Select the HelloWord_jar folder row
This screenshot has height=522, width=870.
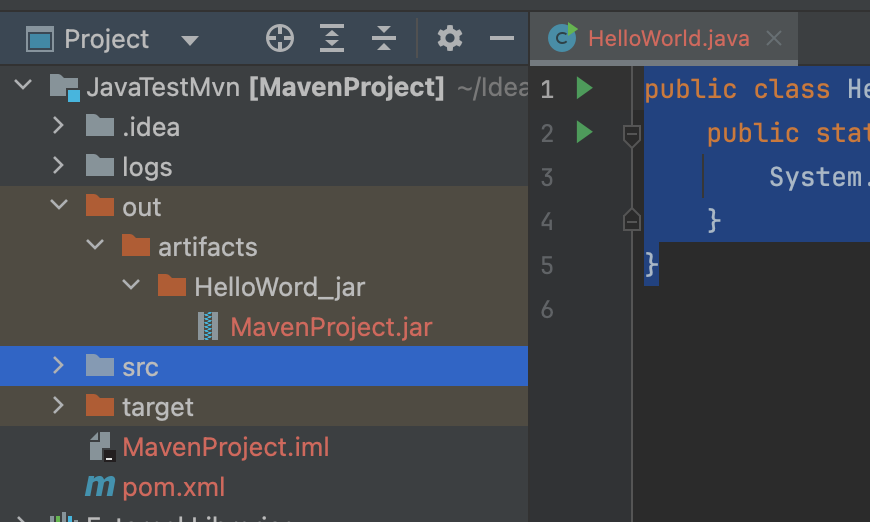click(264, 287)
